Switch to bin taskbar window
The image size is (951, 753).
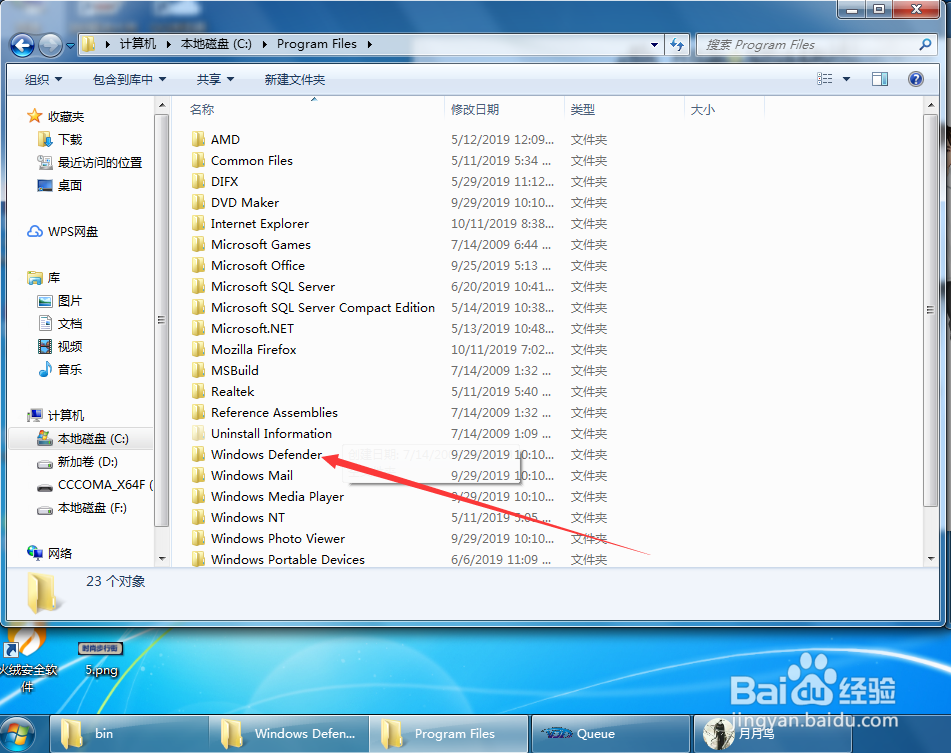(129, 734)
